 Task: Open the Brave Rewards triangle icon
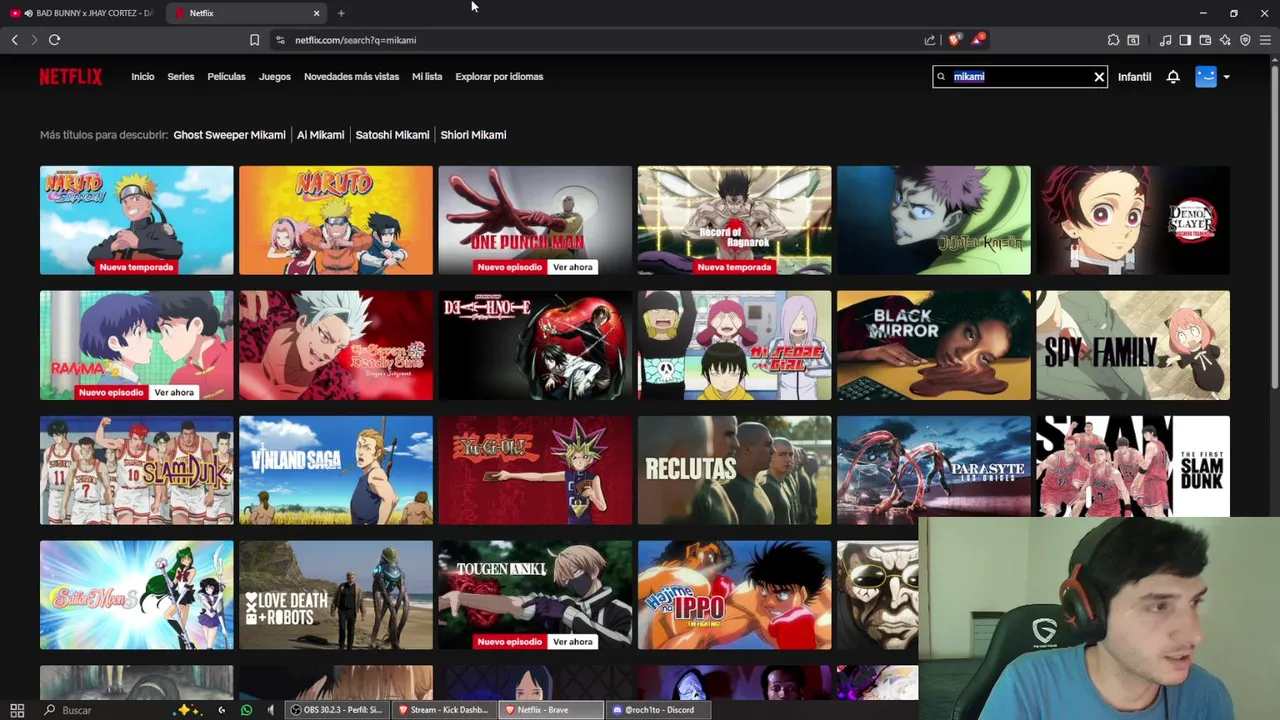[x=977, y=40]
